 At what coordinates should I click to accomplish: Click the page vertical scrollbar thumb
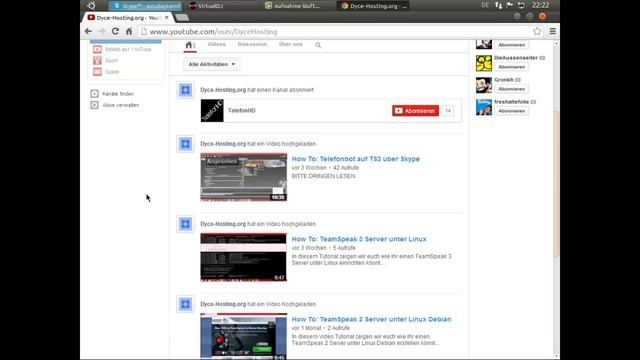pos(556,184)
